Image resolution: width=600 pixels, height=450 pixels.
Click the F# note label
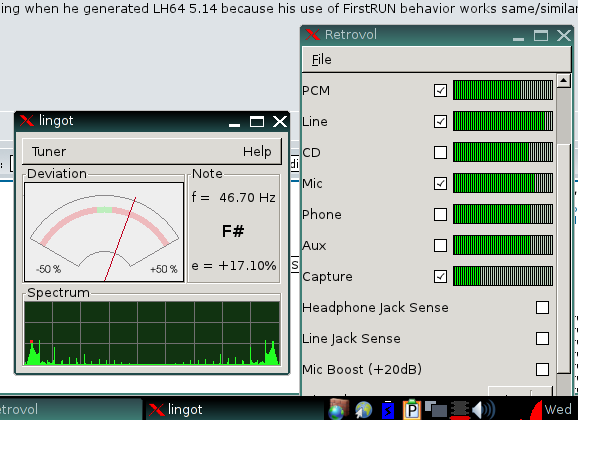(x=233, y=231)
